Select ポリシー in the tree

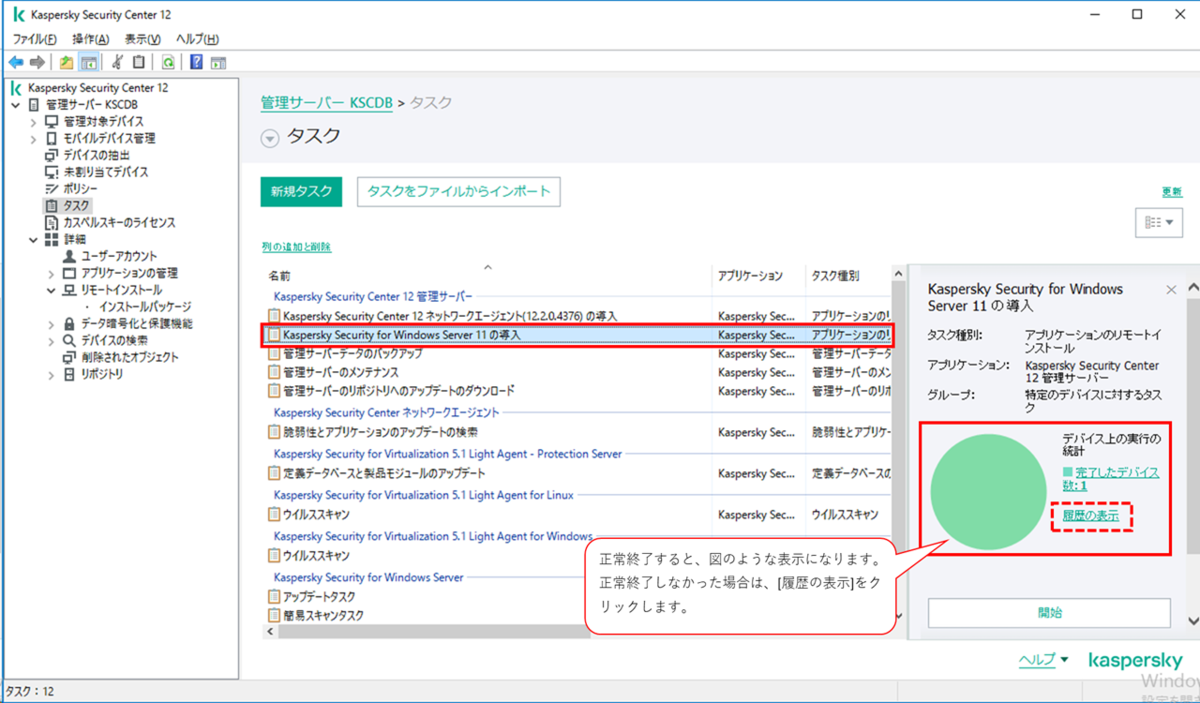pos(80,189)
